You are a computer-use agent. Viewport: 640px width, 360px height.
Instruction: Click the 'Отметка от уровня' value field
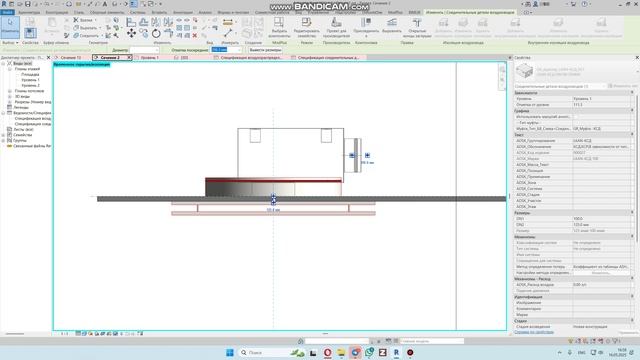(x=601, y=104)
